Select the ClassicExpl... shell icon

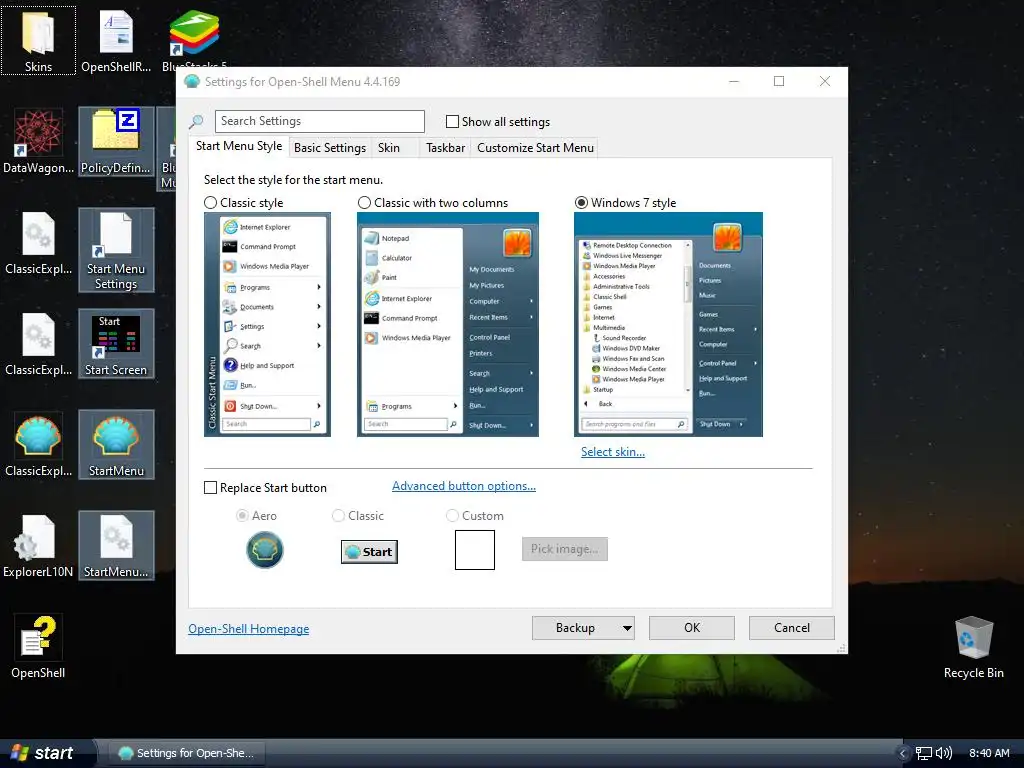pos(38,445)
